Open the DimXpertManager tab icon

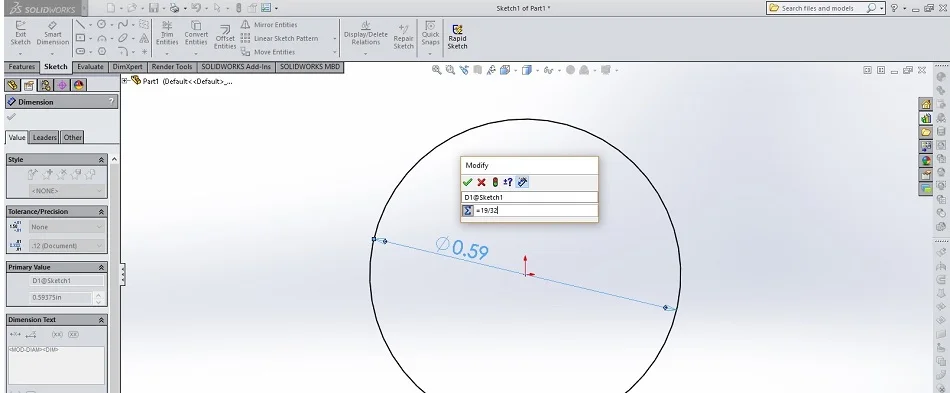pos(62,85)
